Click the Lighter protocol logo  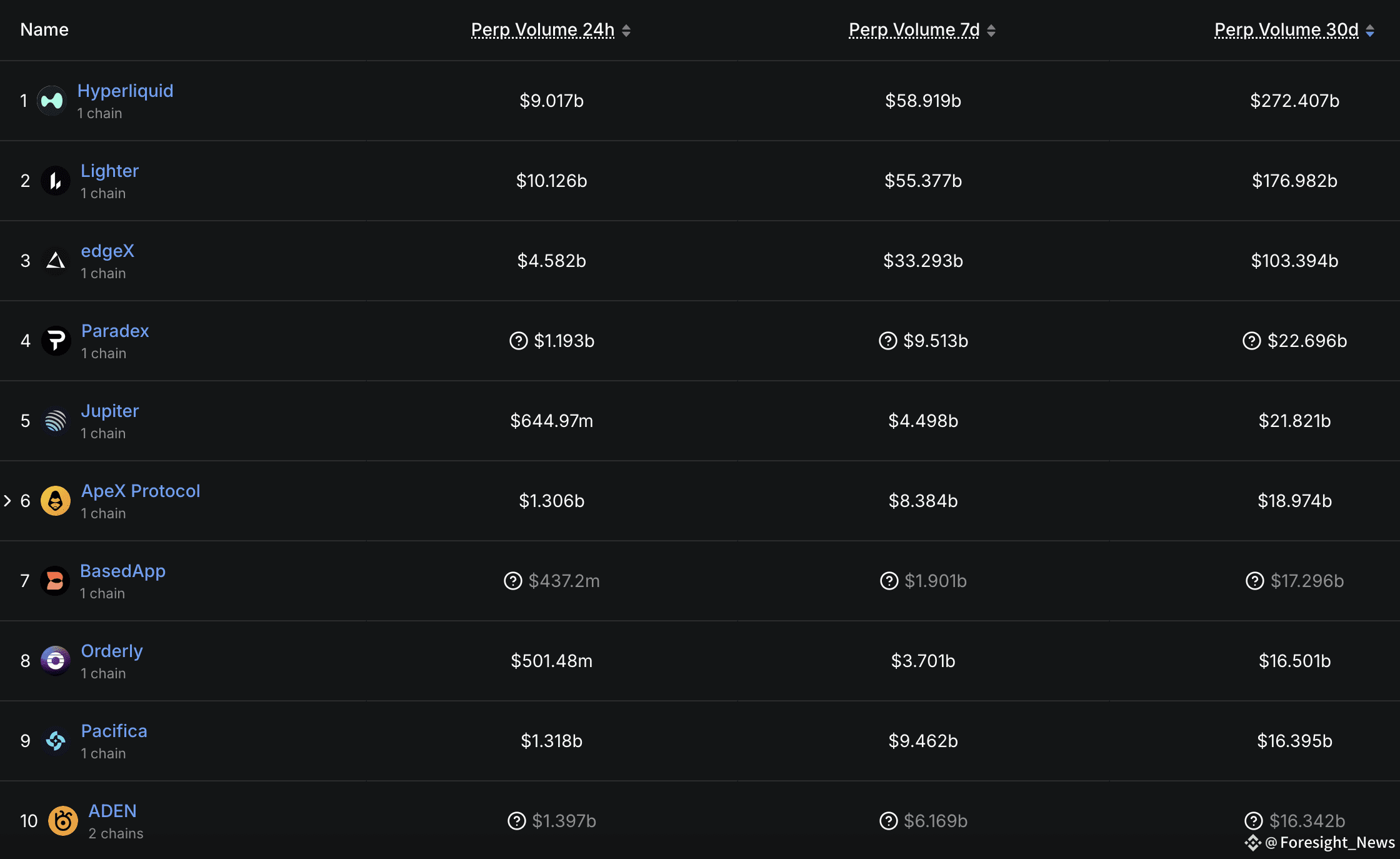pos(56,181)
